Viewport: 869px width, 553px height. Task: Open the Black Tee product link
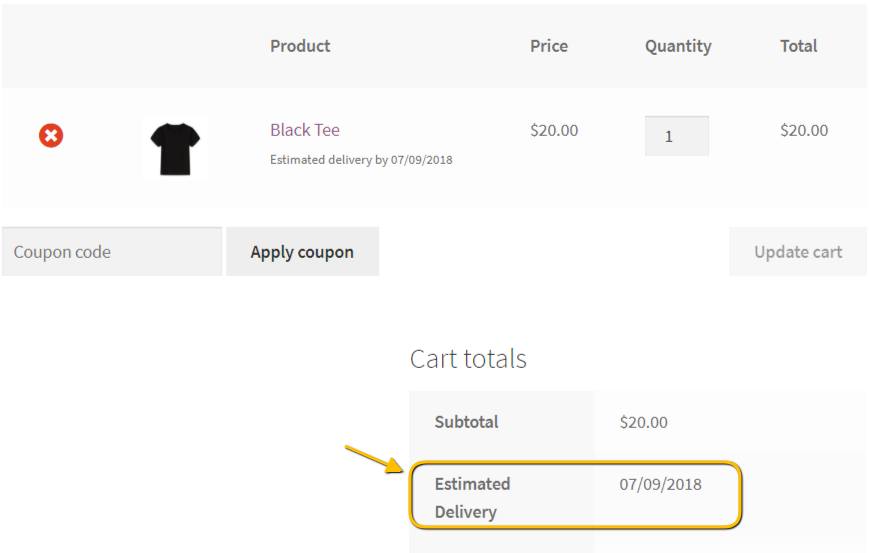[x=305, y=130]
